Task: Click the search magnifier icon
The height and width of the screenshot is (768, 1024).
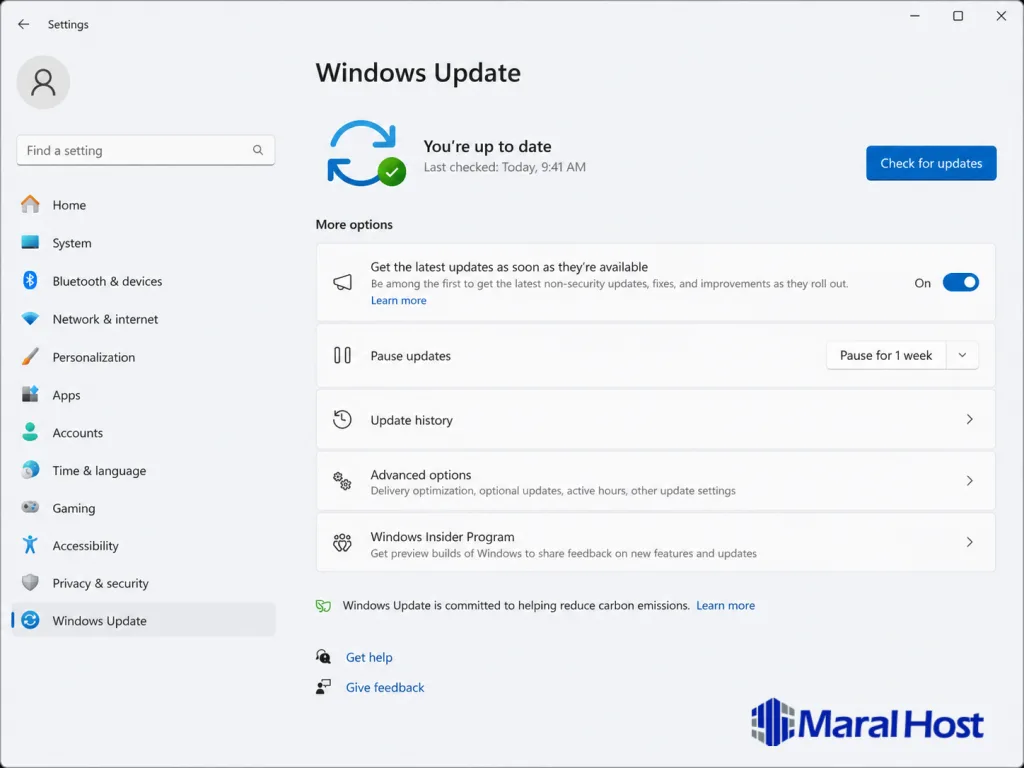Action: (x=258, y=150)
